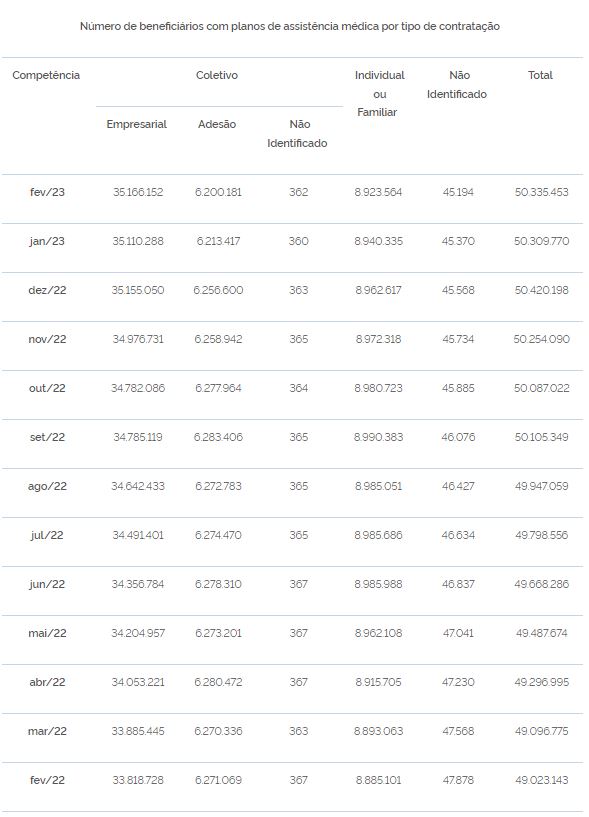589x817 pixels.
Task: Click the Adesão sub-column header
Action: [217, 124]
